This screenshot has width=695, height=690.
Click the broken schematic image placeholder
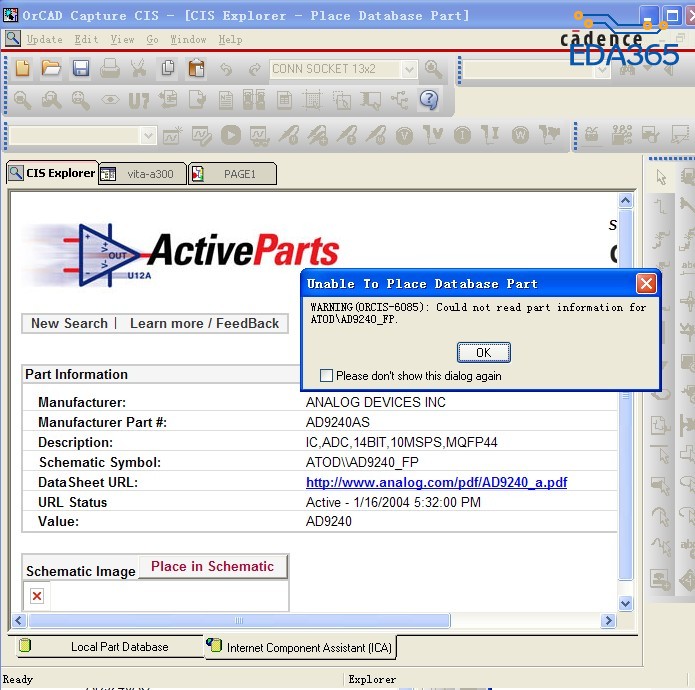point(37,596)
